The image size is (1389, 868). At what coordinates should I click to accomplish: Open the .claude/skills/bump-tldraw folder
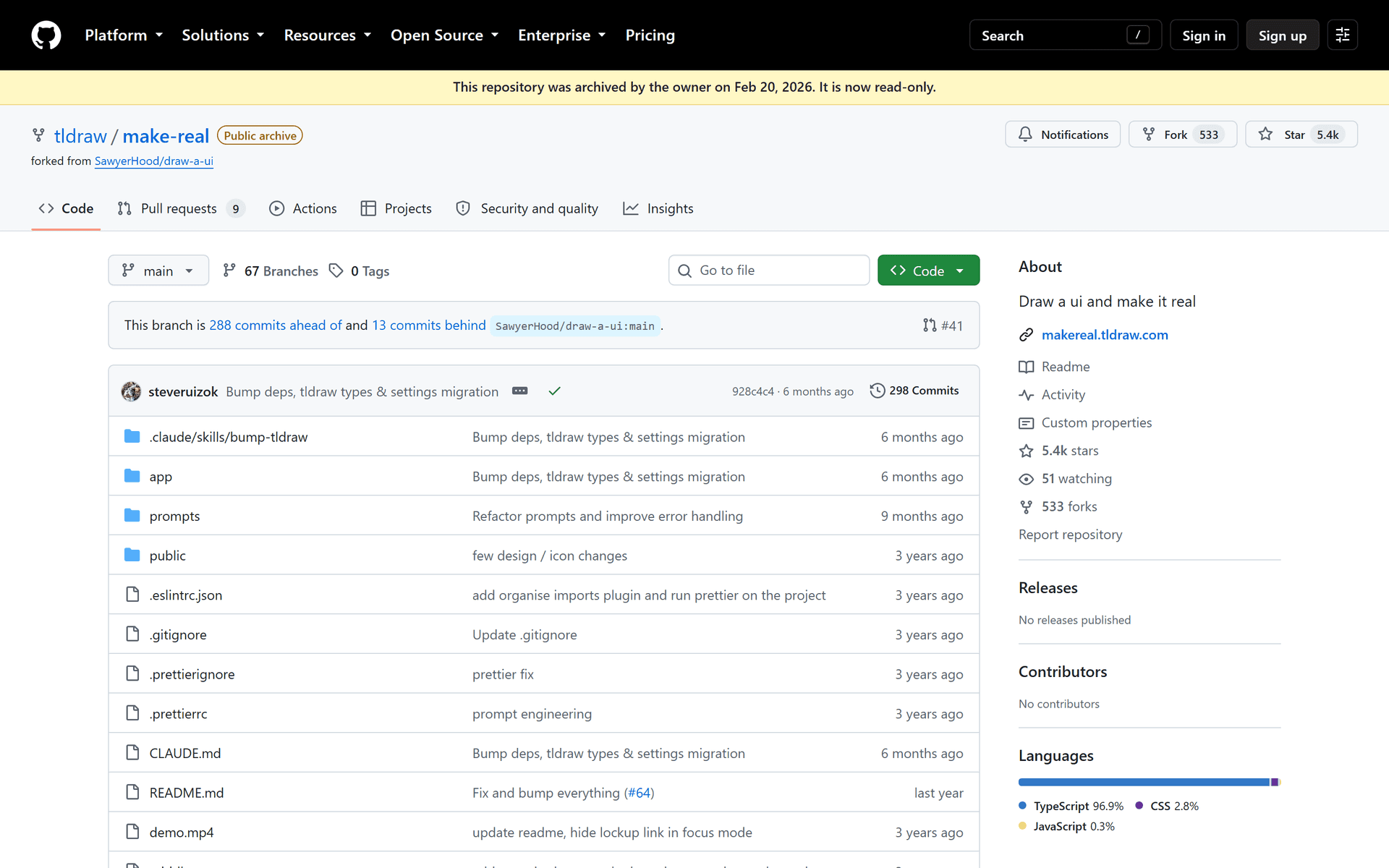coord(229,437)
